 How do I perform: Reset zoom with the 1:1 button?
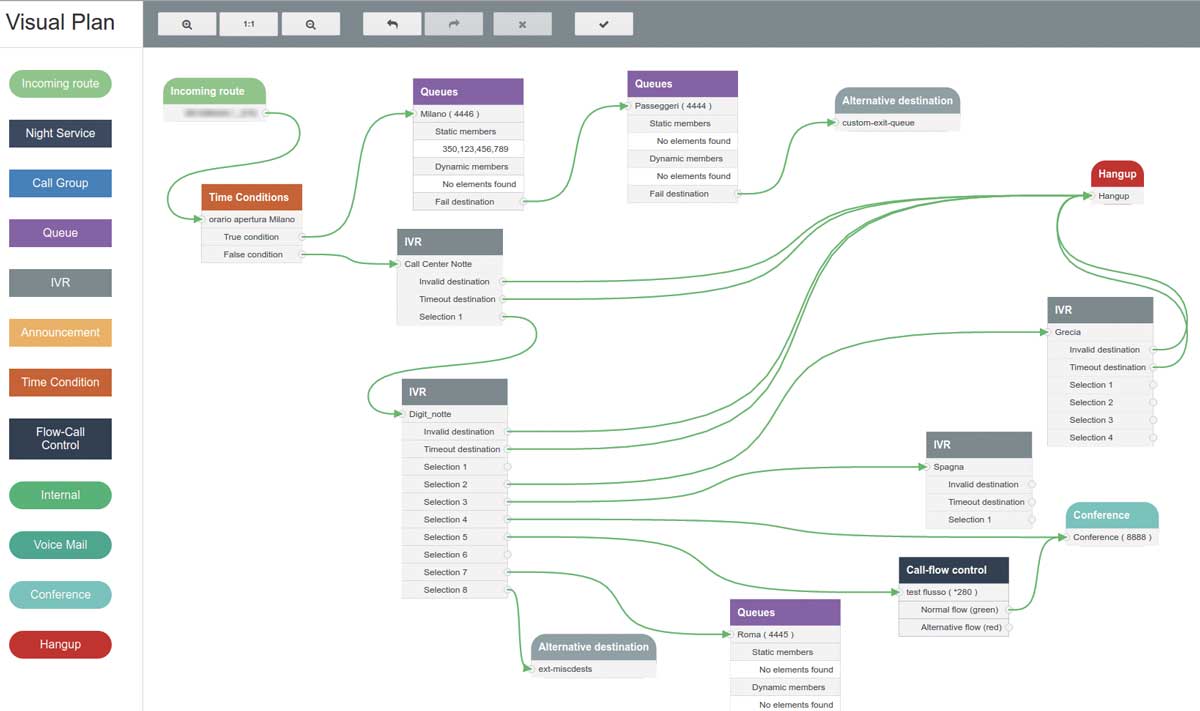[x=249, y=24]
